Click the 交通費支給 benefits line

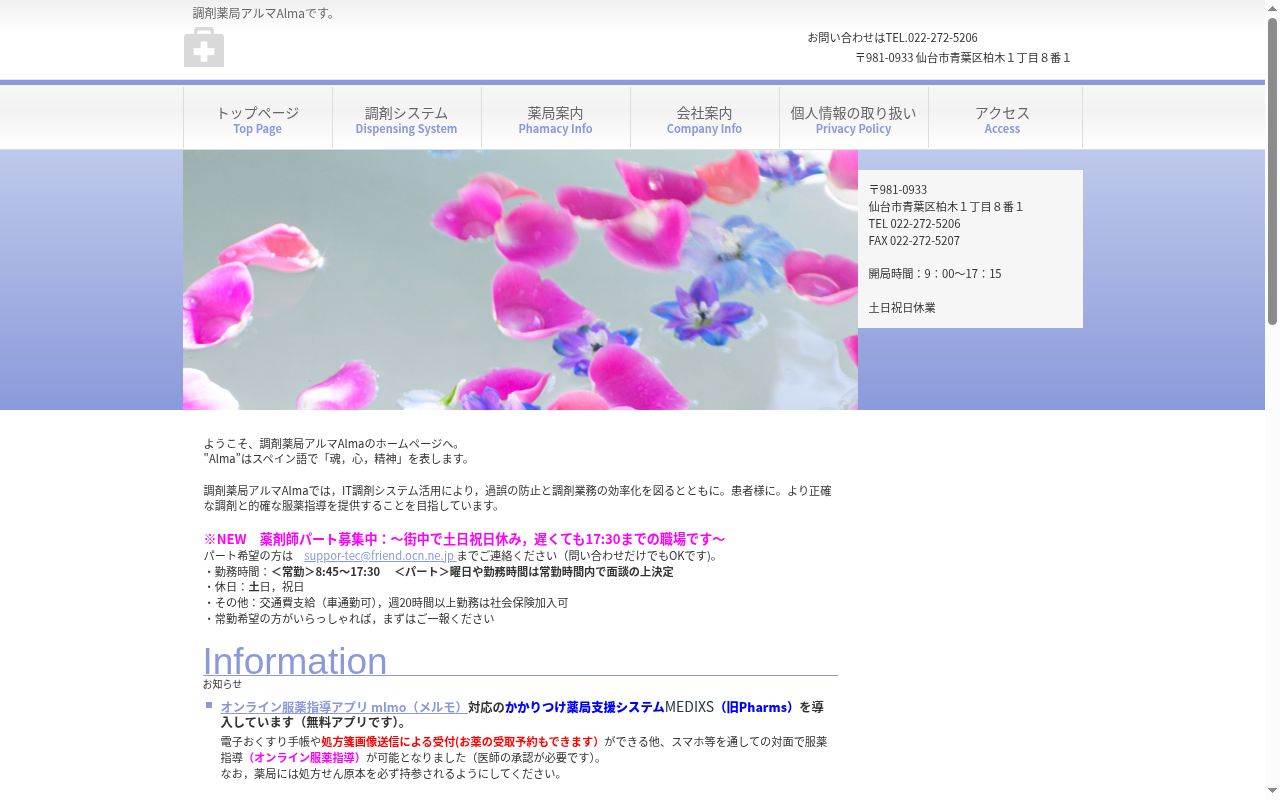click(x=386, y=603)
